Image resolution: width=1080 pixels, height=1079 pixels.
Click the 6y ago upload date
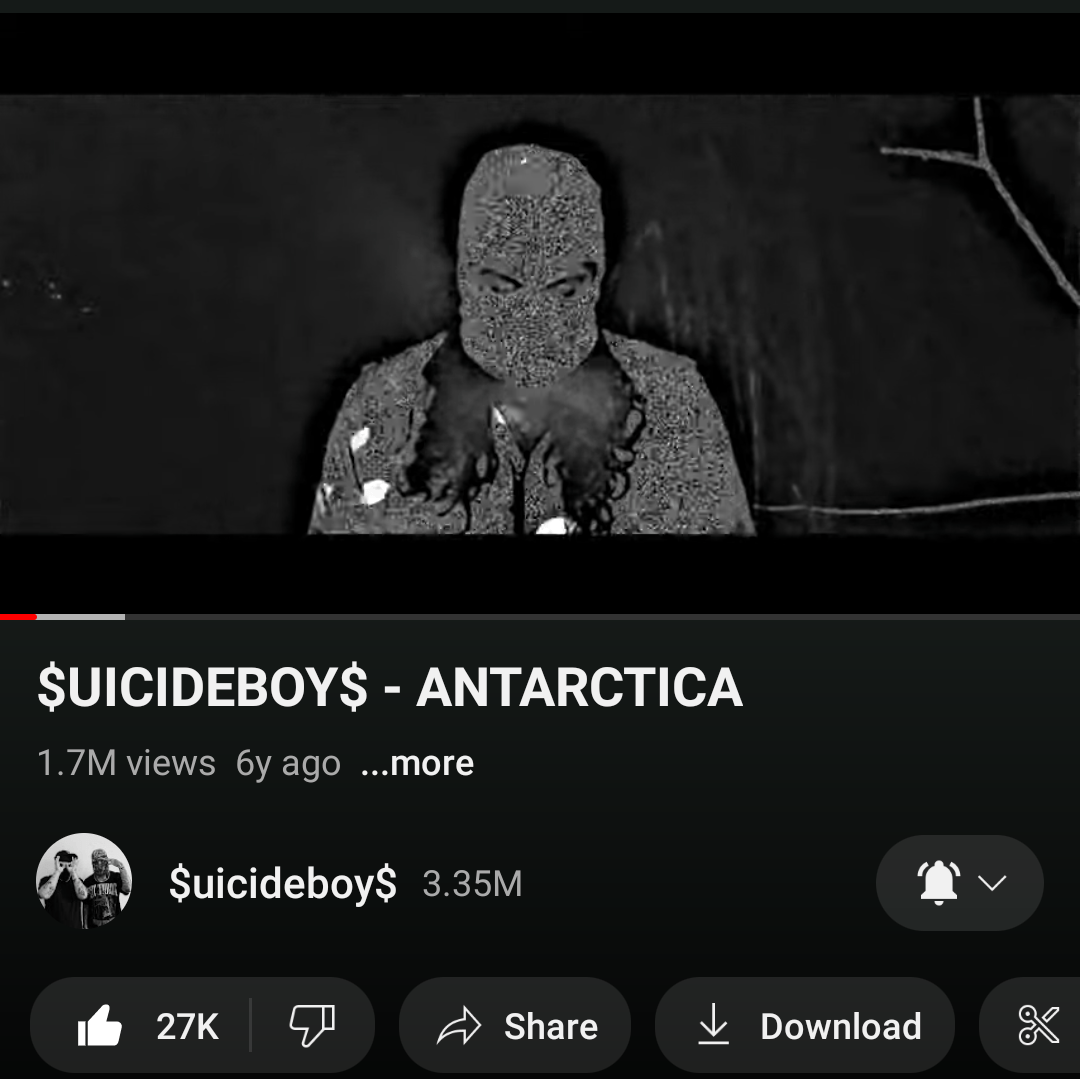click(x=288, y=764)
